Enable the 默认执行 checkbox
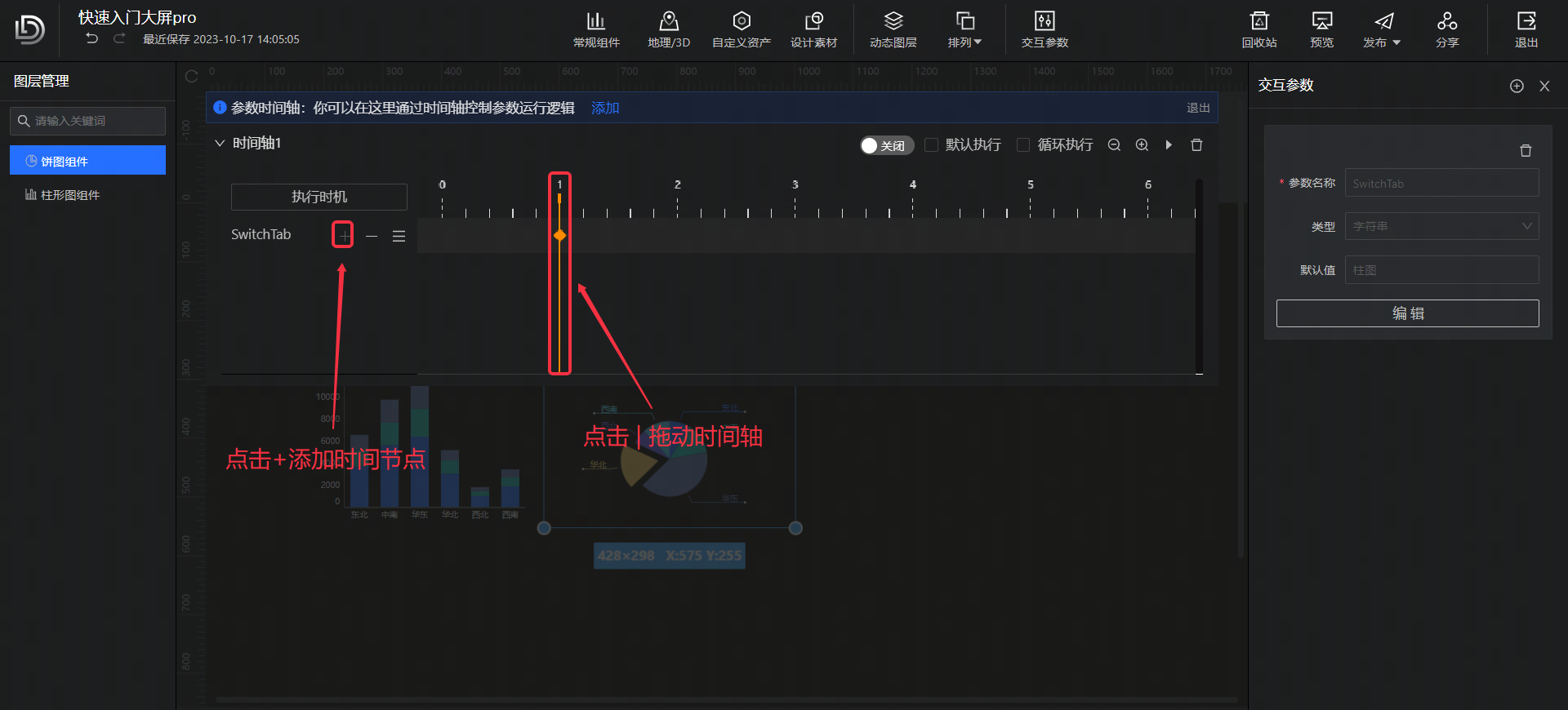 point(931,145)
